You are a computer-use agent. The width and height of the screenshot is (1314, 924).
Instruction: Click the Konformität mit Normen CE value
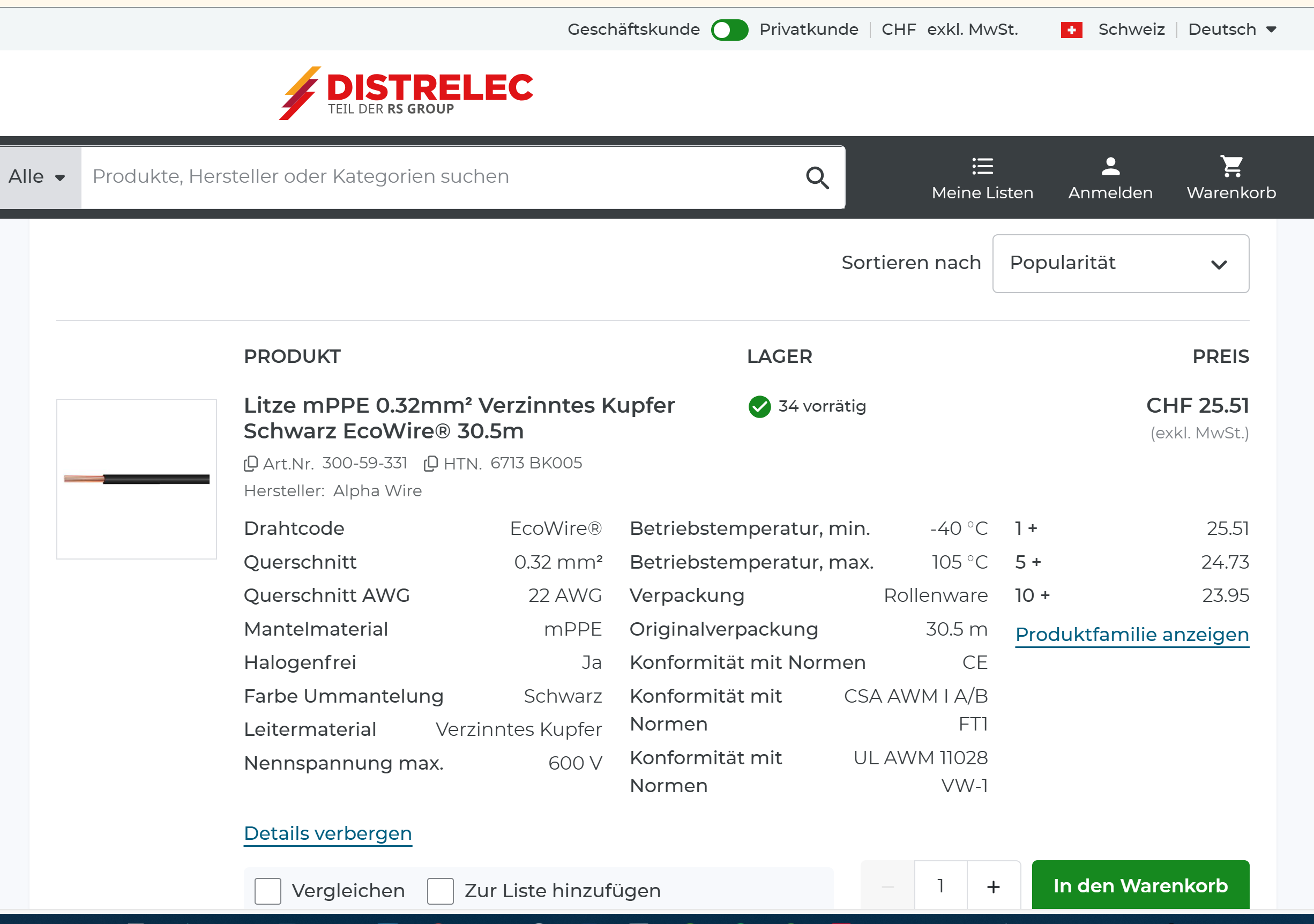[975, 662]
